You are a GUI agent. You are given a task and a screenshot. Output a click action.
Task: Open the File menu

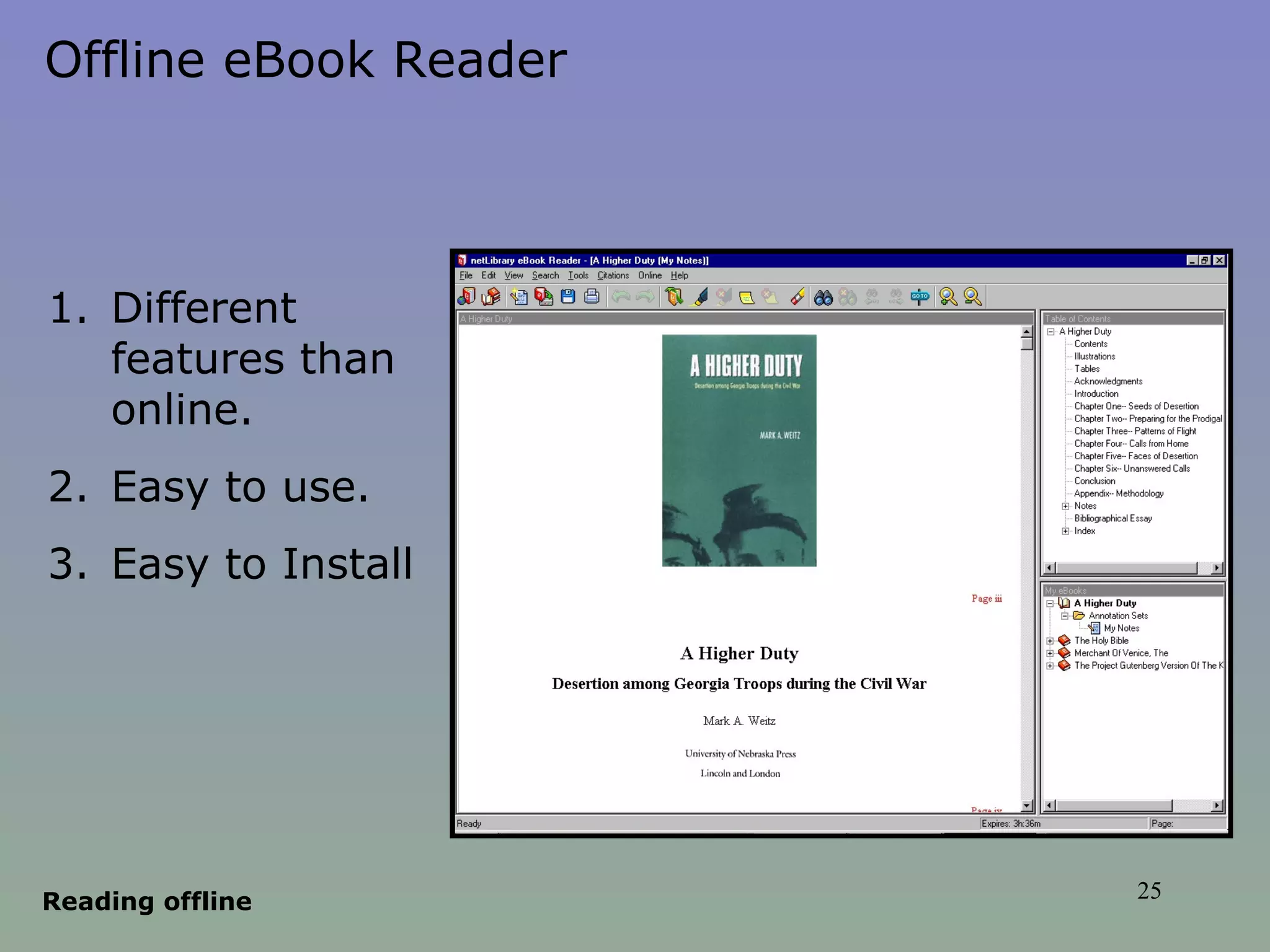pos(466,275)
